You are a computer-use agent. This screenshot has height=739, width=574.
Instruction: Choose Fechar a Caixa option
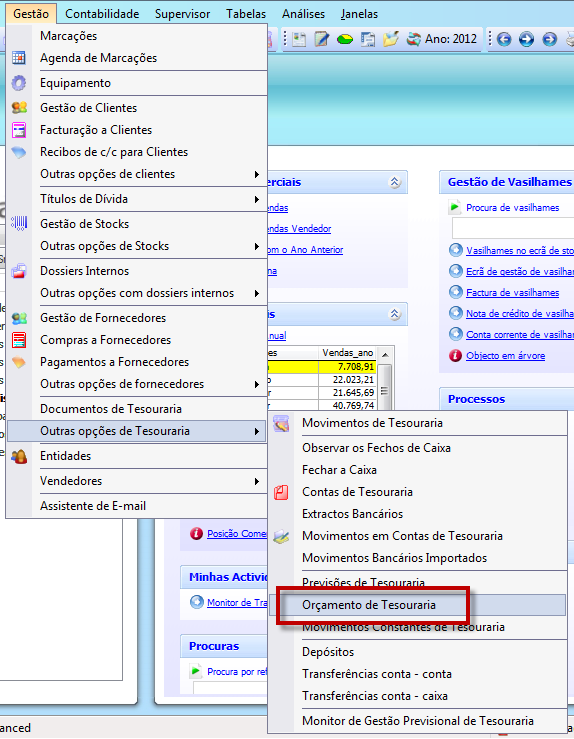[x=339, y=470]
